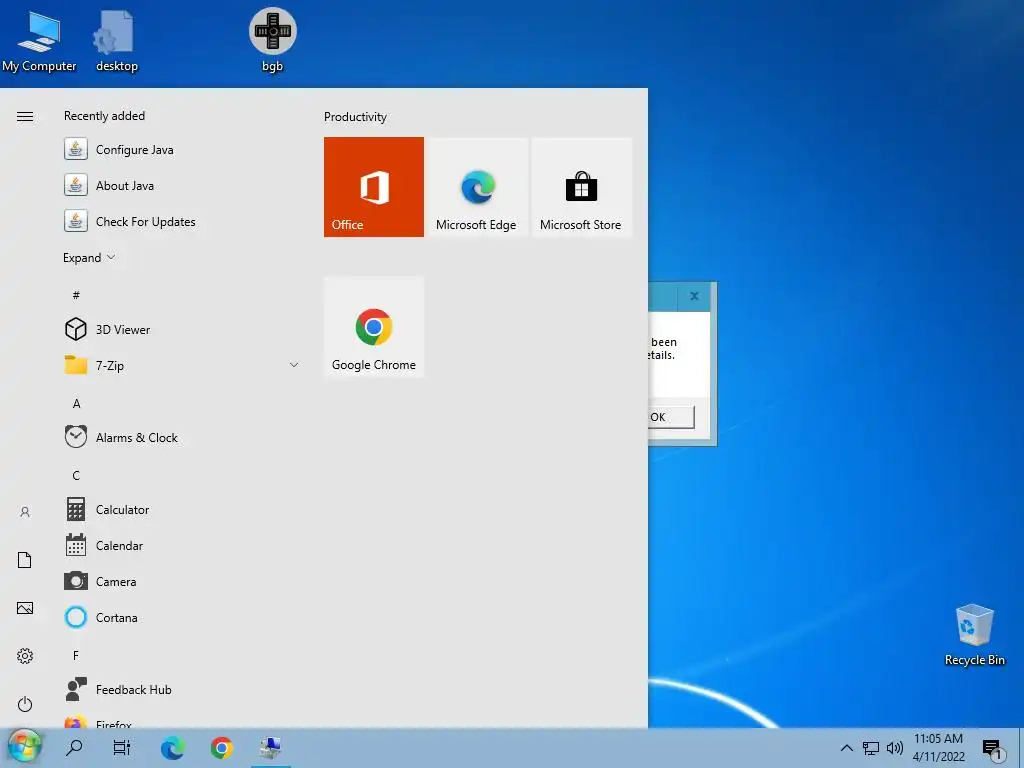Open the Microsoft Store tile
This screenshot has height=768, width=1024.
click(581, 187)
